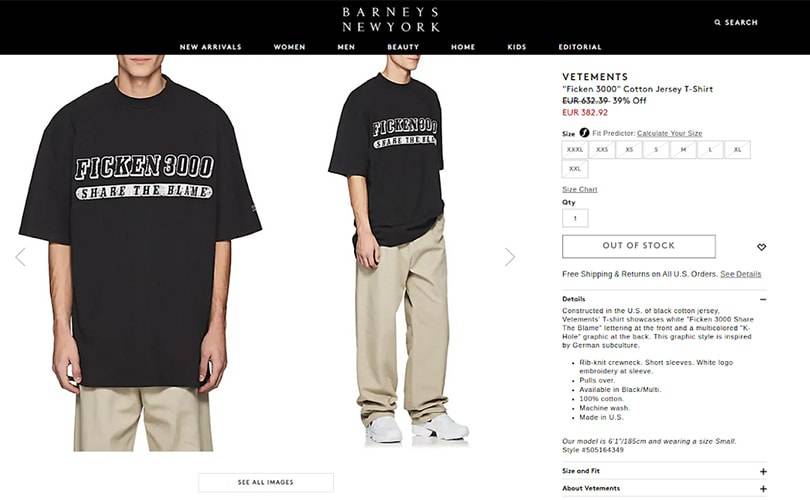
Task: Click the search magnifier icon
Action: 718,22
